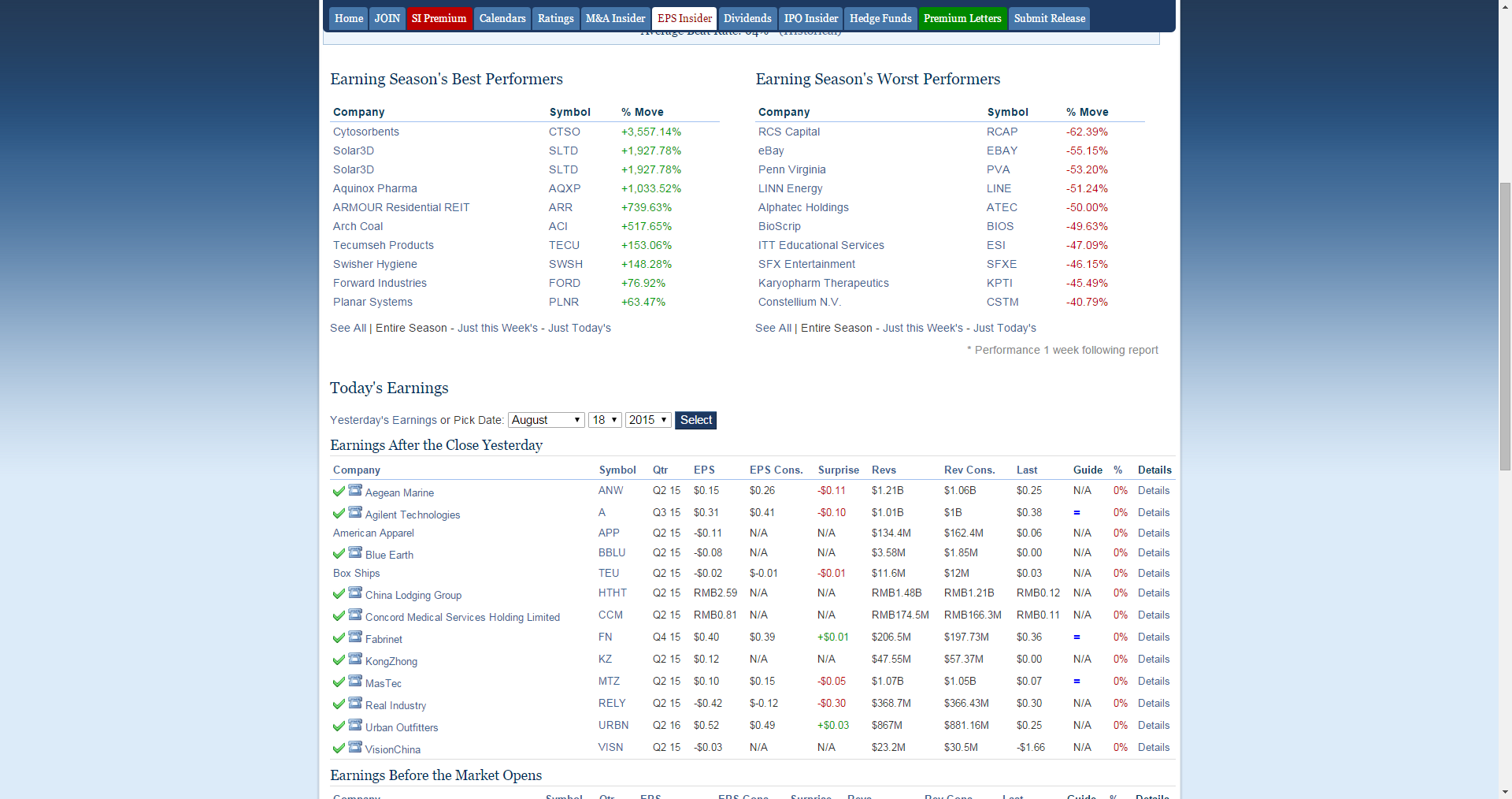Open Details for VisionChina row
This screenshot has height=799, width=1512.
[1154, 747]
